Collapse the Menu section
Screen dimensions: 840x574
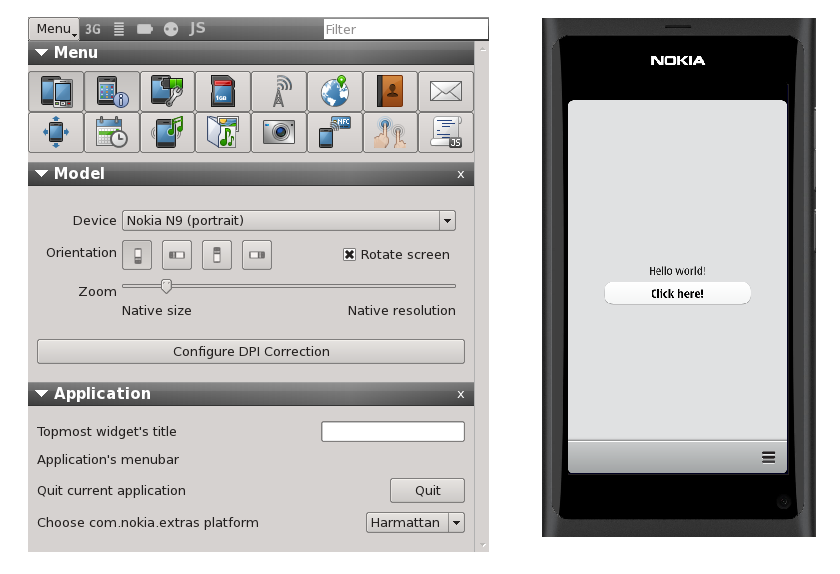(41, 53)
